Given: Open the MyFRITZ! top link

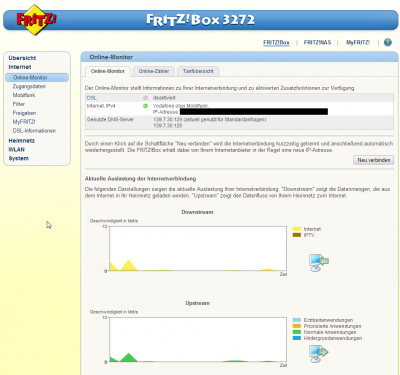Looking at the screenshot, I should point(358,43).
